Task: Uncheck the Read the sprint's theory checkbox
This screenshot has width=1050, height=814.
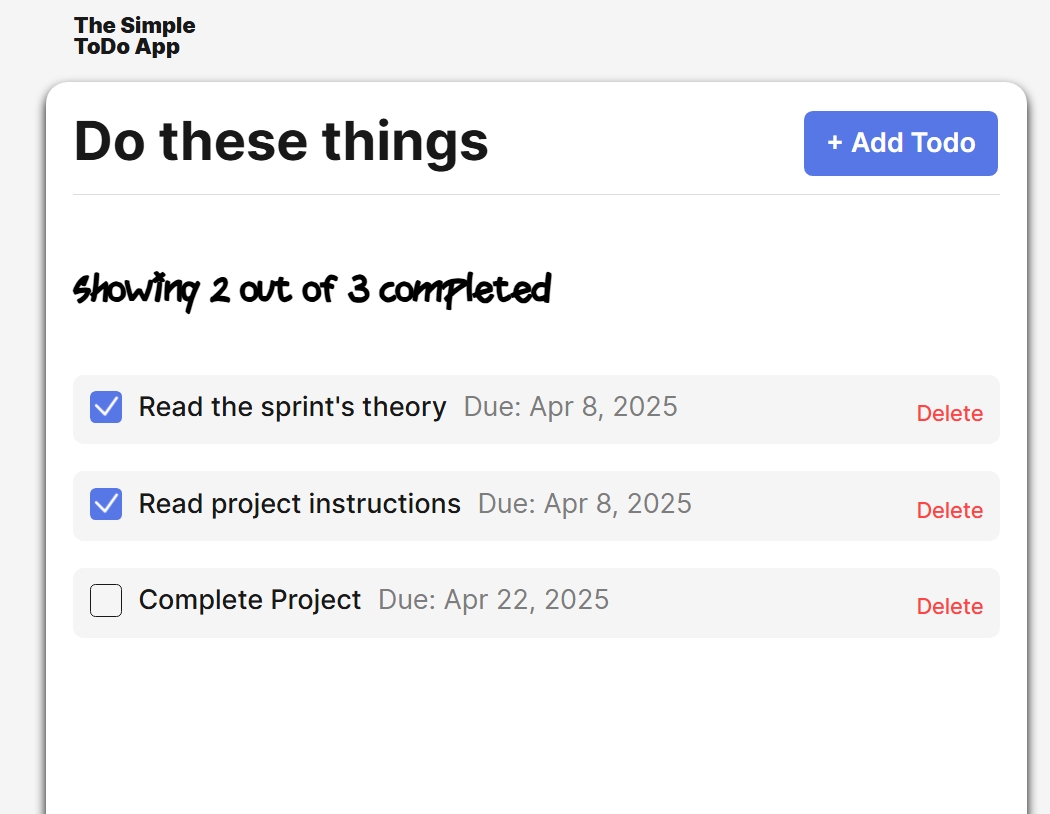Action: click(x=105, y=407)
